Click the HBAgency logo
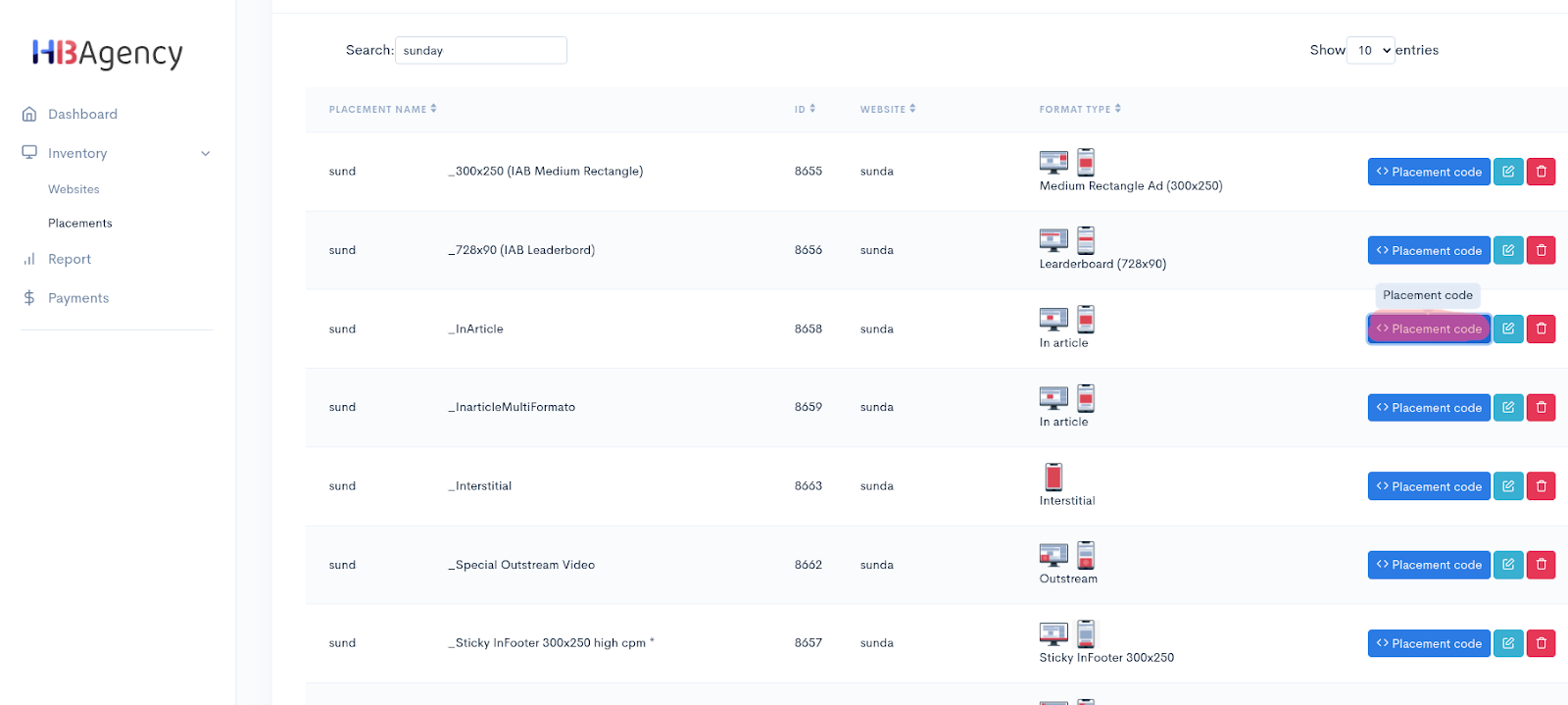Image resolution: width=1568 pixels, height=705 pixels. (107, 54)
